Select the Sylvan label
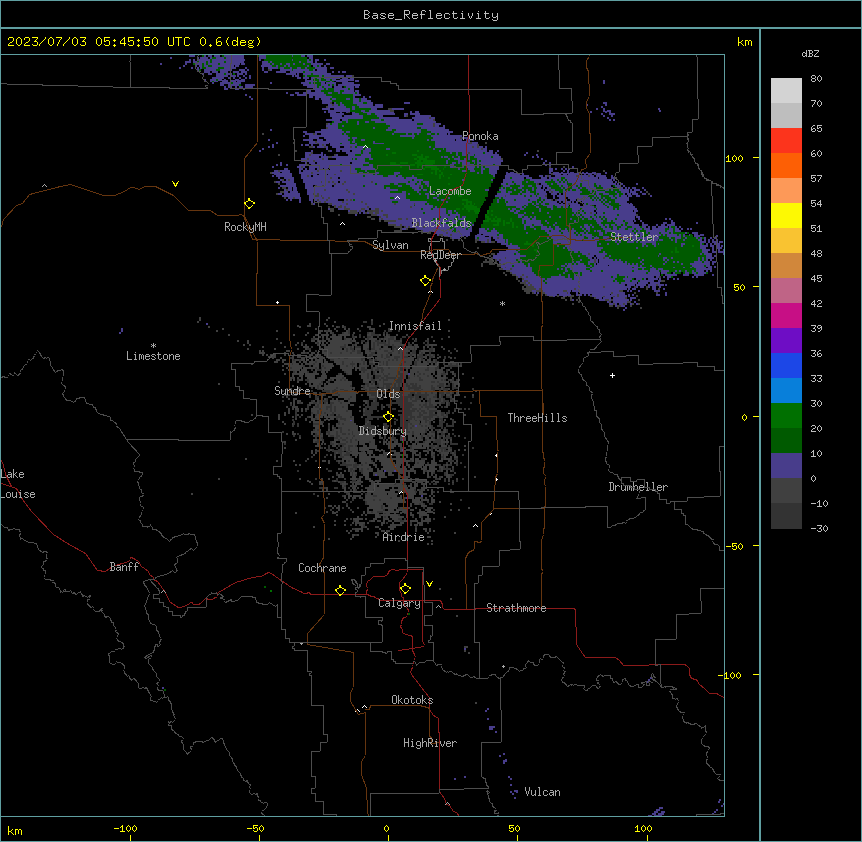 [390, 245]
